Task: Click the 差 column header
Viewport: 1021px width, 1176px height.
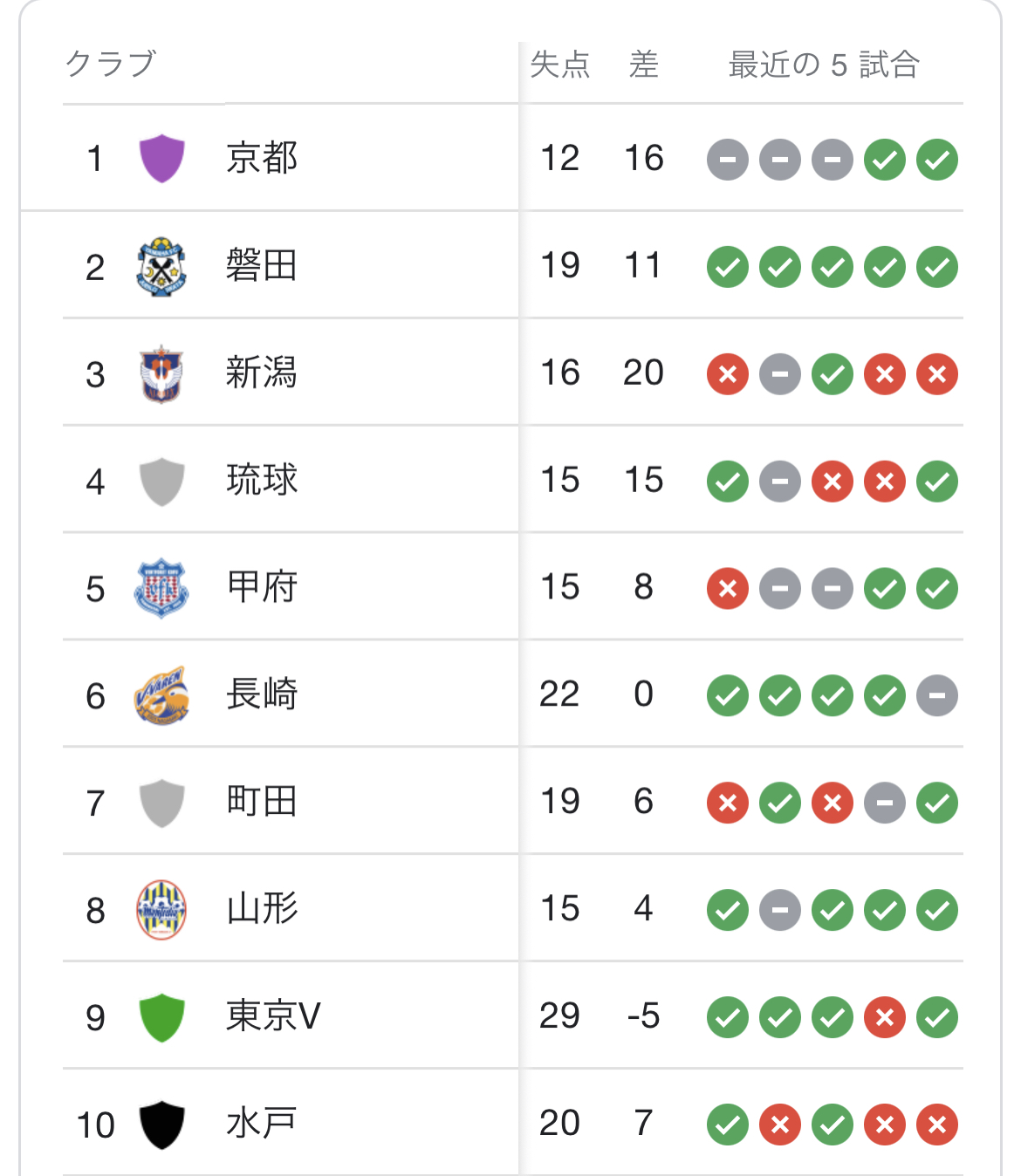Action: point(644,65)
